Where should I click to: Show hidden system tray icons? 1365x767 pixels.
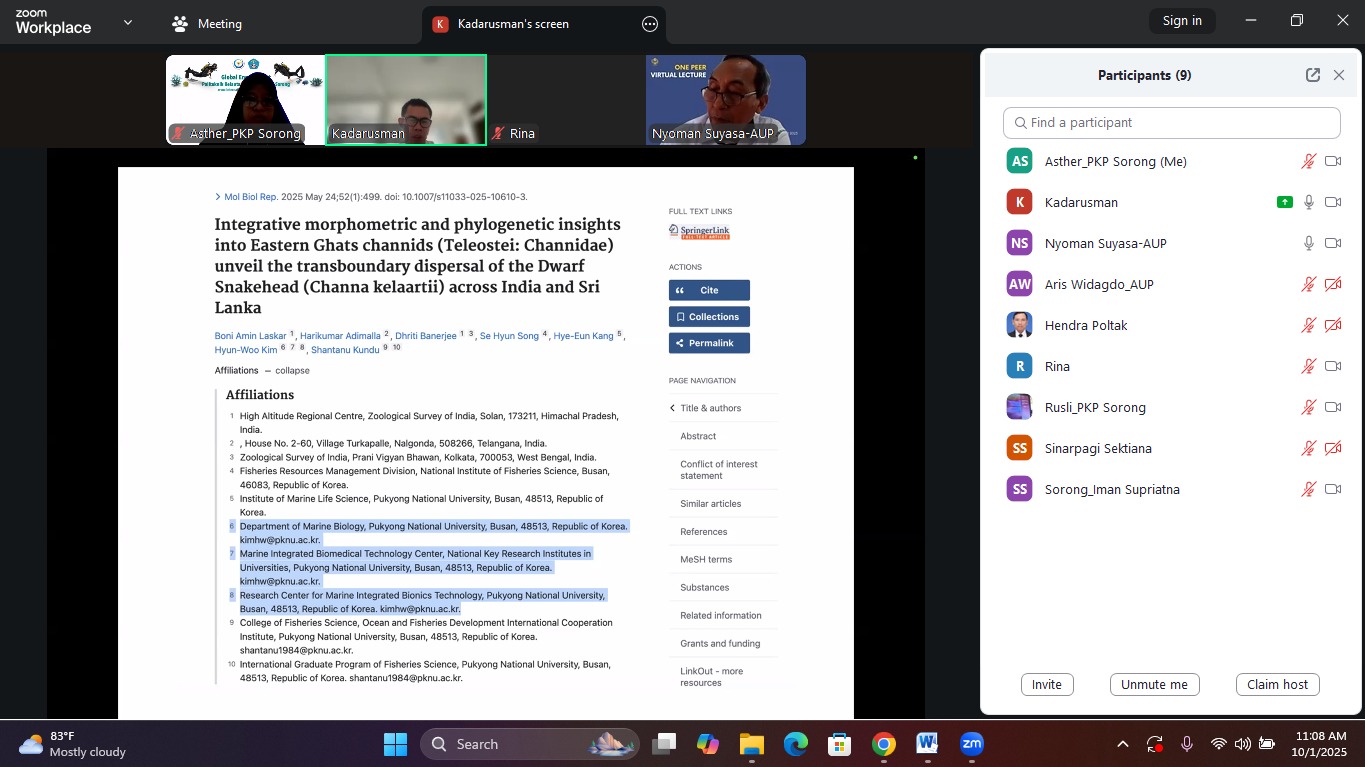[x=1122, y=744]
